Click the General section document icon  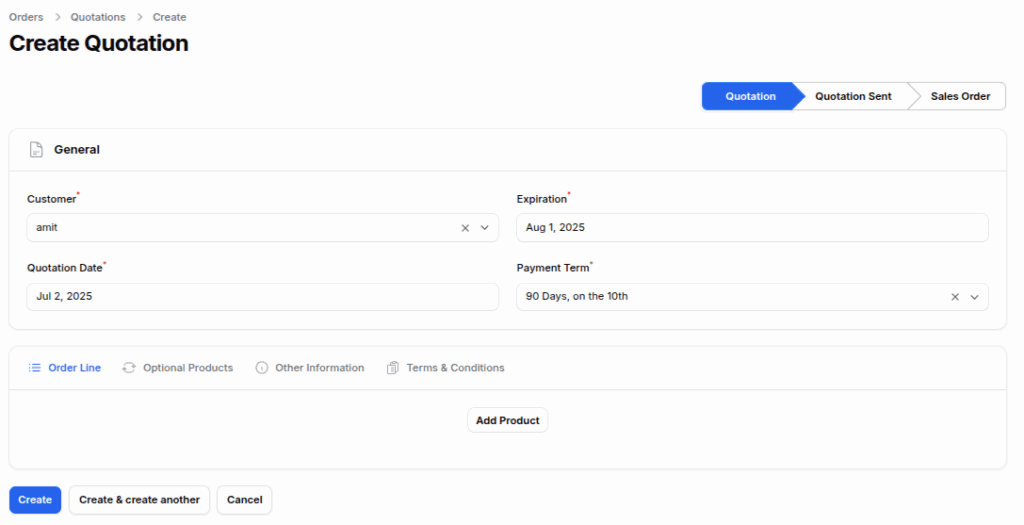[37, 150]
